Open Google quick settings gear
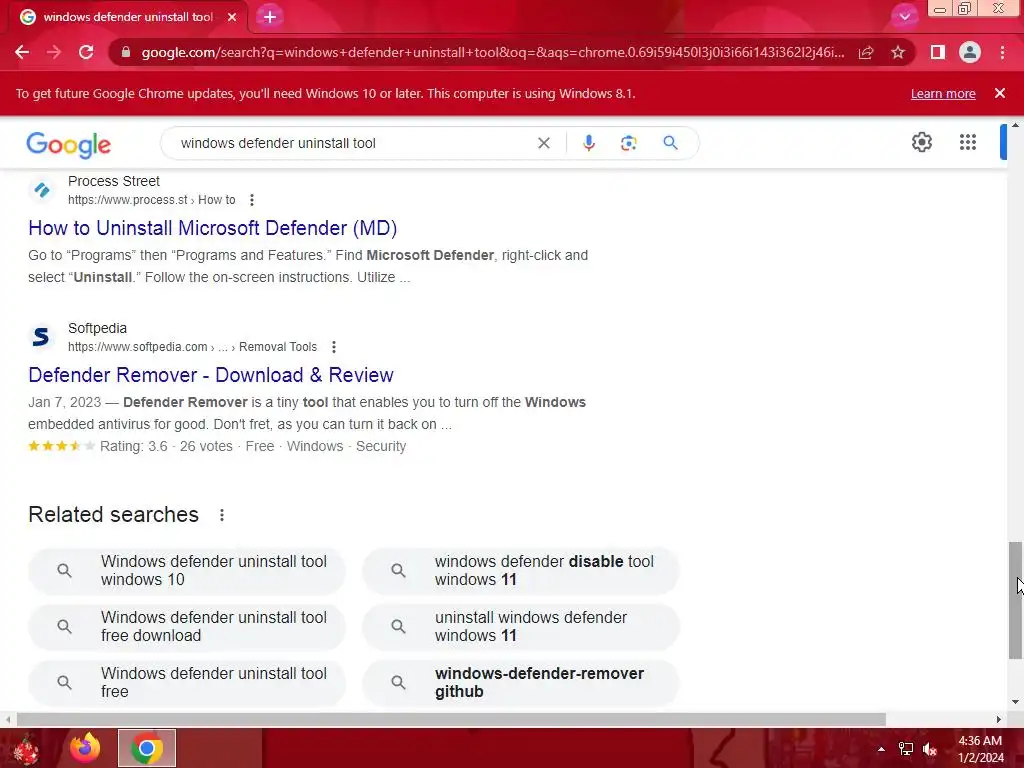1024x768 pixels. [921, 142]
